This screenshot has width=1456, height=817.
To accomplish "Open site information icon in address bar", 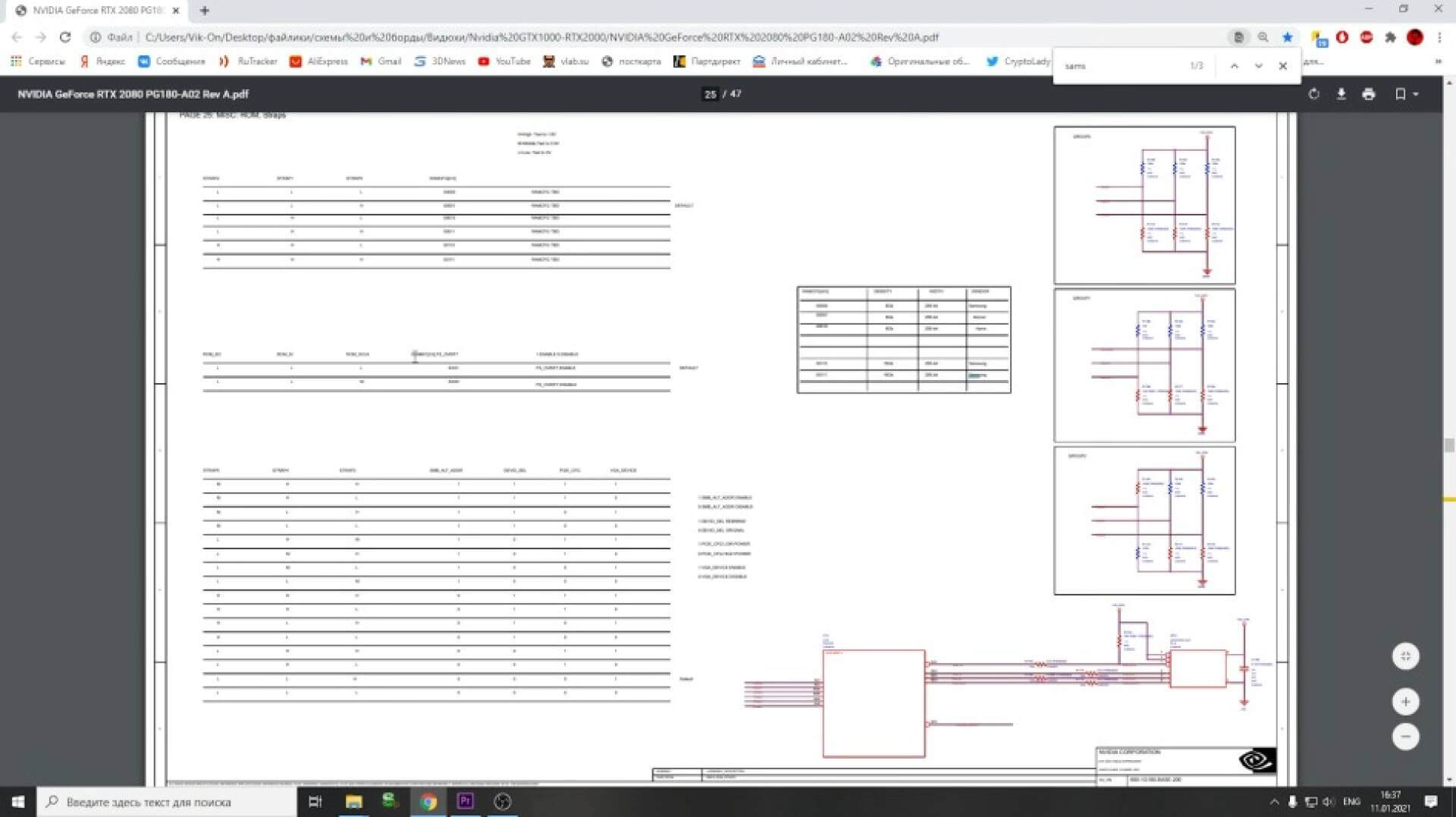I will 96,37.
